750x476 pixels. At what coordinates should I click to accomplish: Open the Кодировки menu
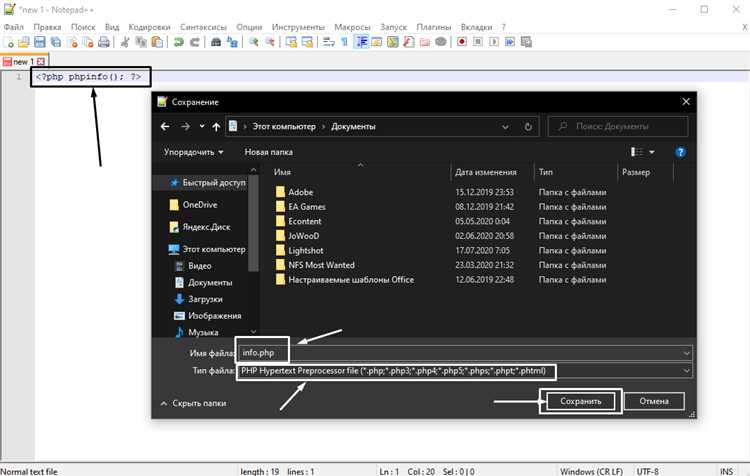[x=149, y=27]
